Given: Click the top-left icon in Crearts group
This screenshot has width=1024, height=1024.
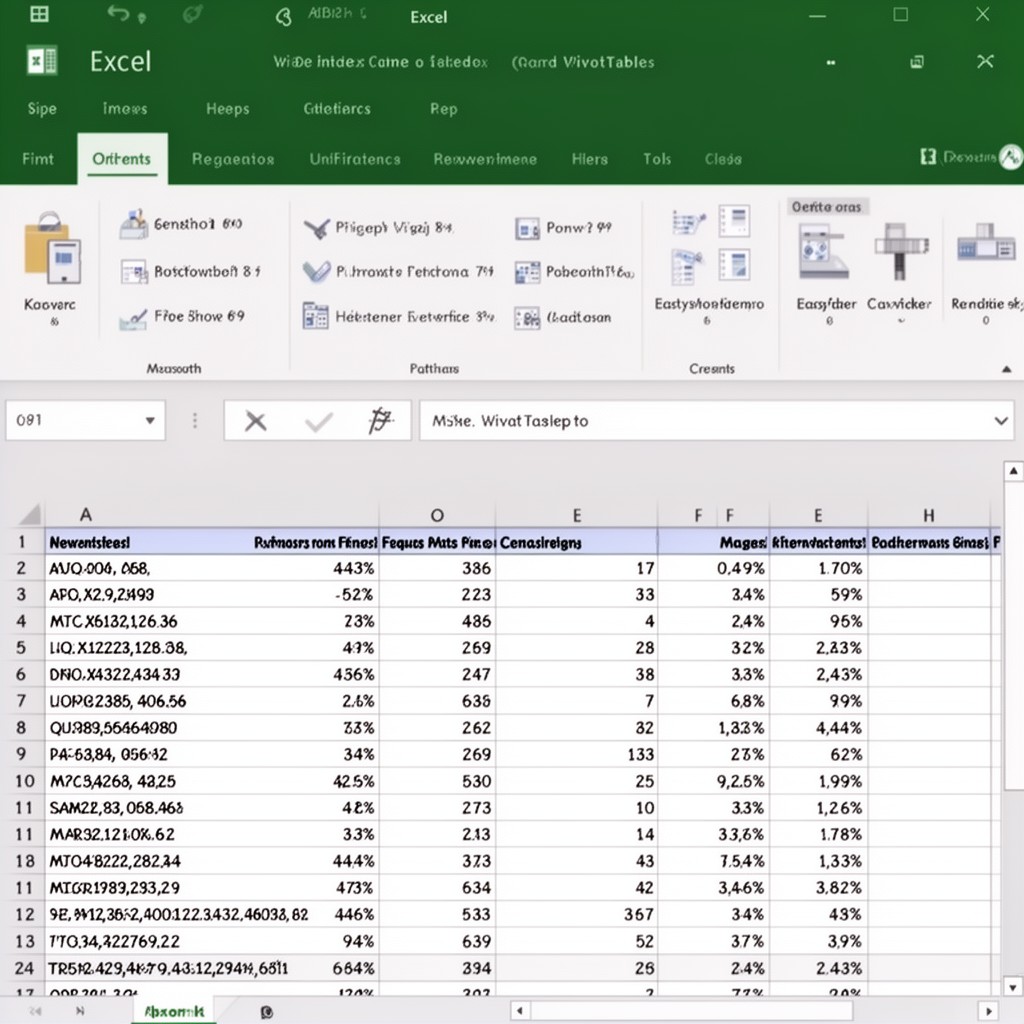Looking at the screenshot, I should point(688,223).
